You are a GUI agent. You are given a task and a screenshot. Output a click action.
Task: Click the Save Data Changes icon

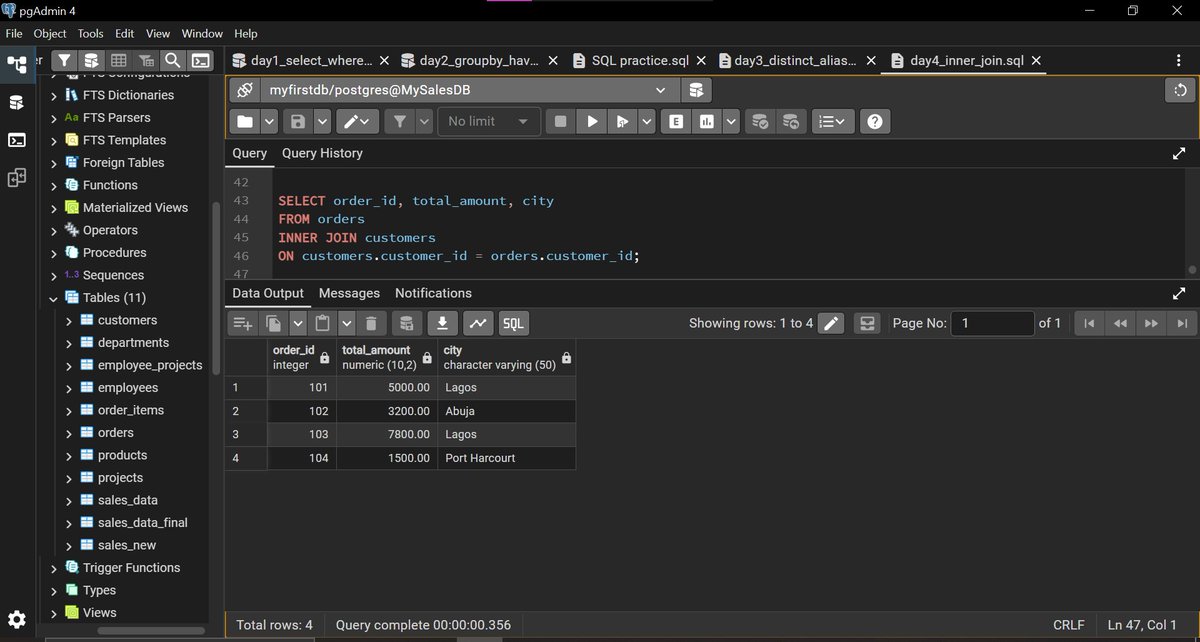coord(406,323)
